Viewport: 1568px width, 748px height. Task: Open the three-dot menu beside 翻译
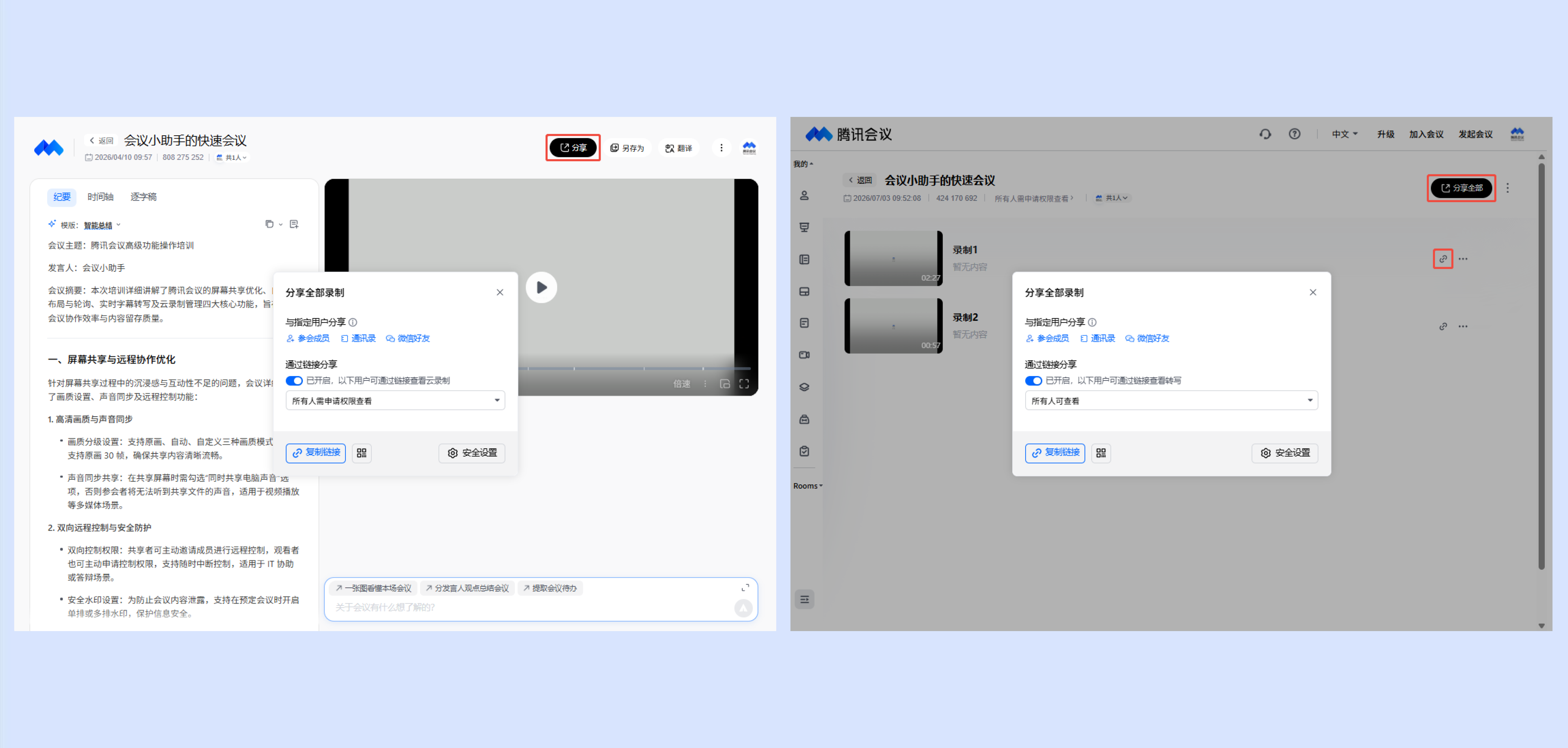pyautogui.click(x=721, y=148)
